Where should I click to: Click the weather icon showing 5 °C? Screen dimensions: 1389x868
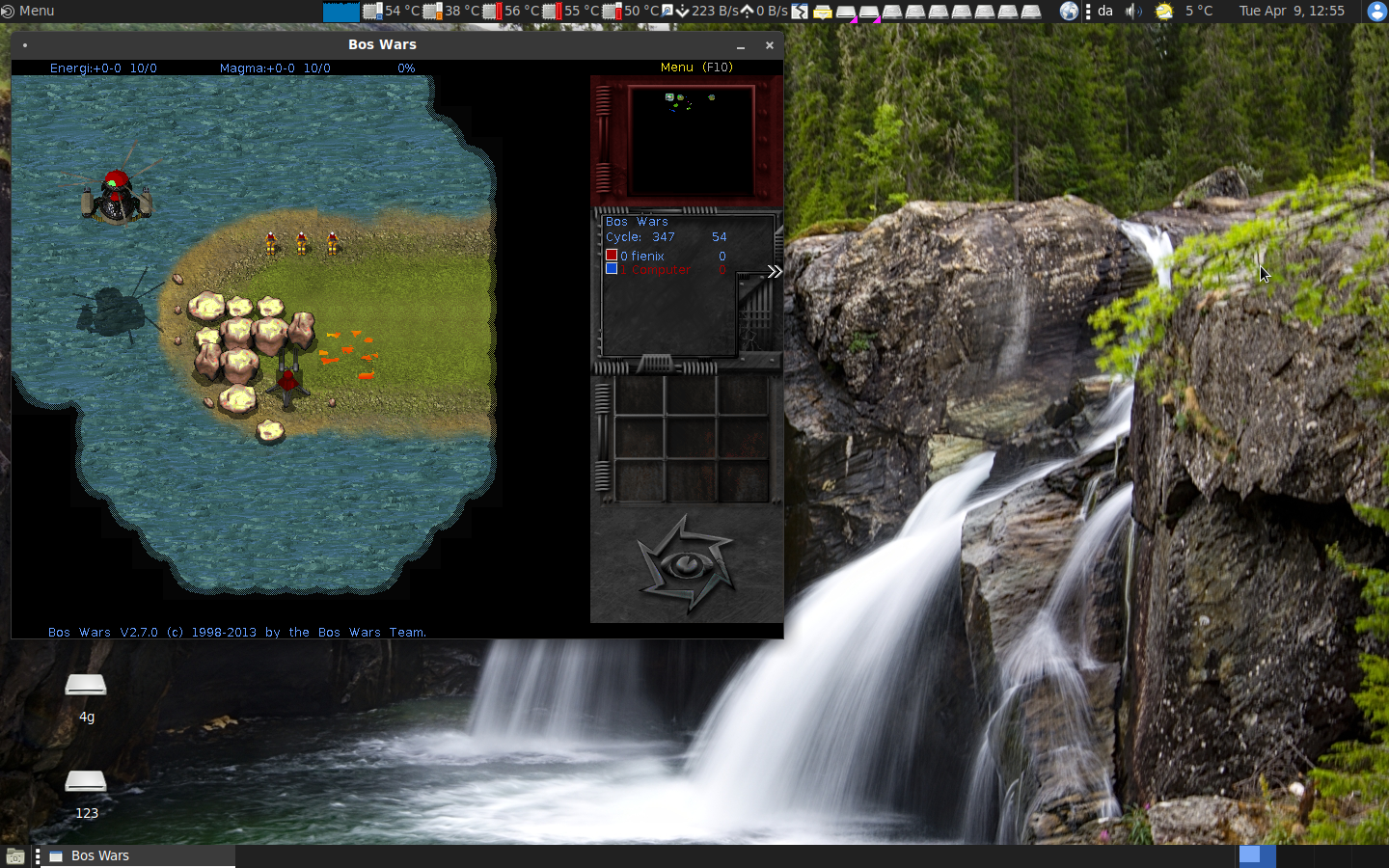click(1165, 11)
